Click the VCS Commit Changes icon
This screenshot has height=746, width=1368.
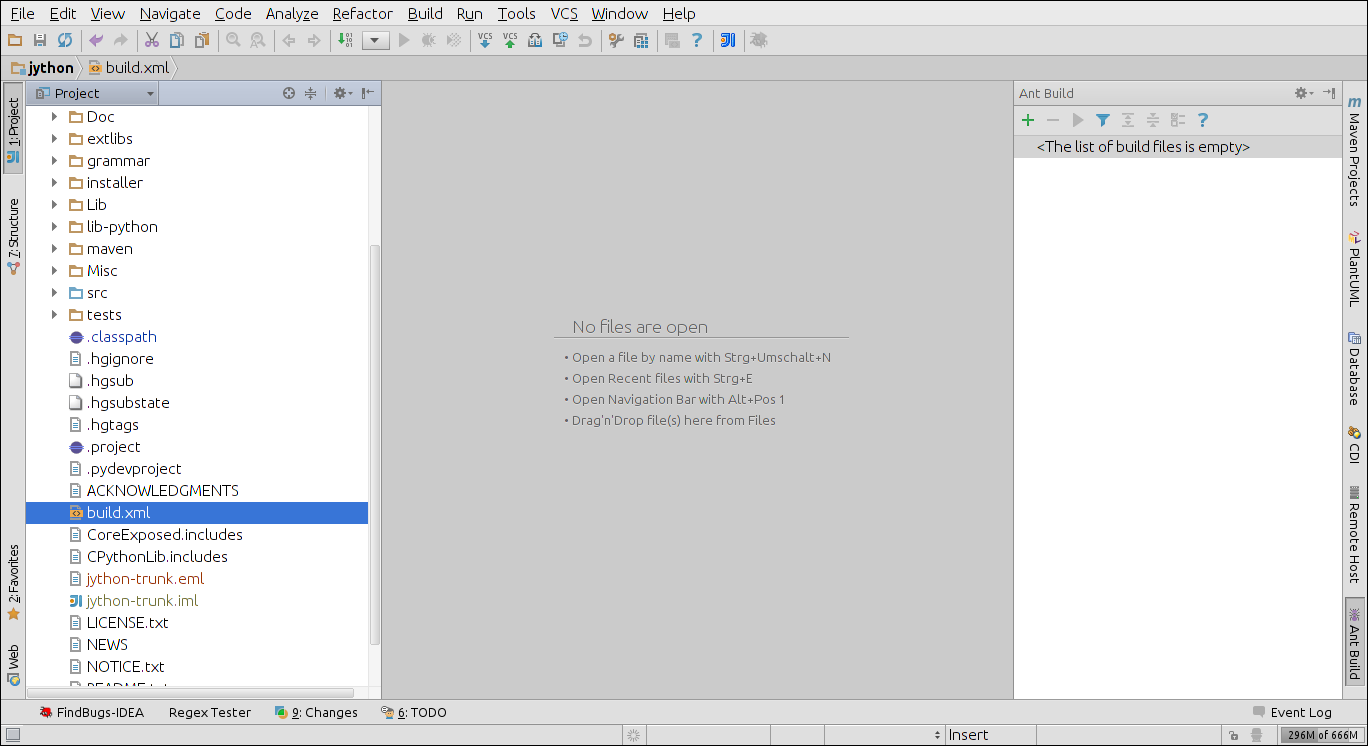point(510,40)
